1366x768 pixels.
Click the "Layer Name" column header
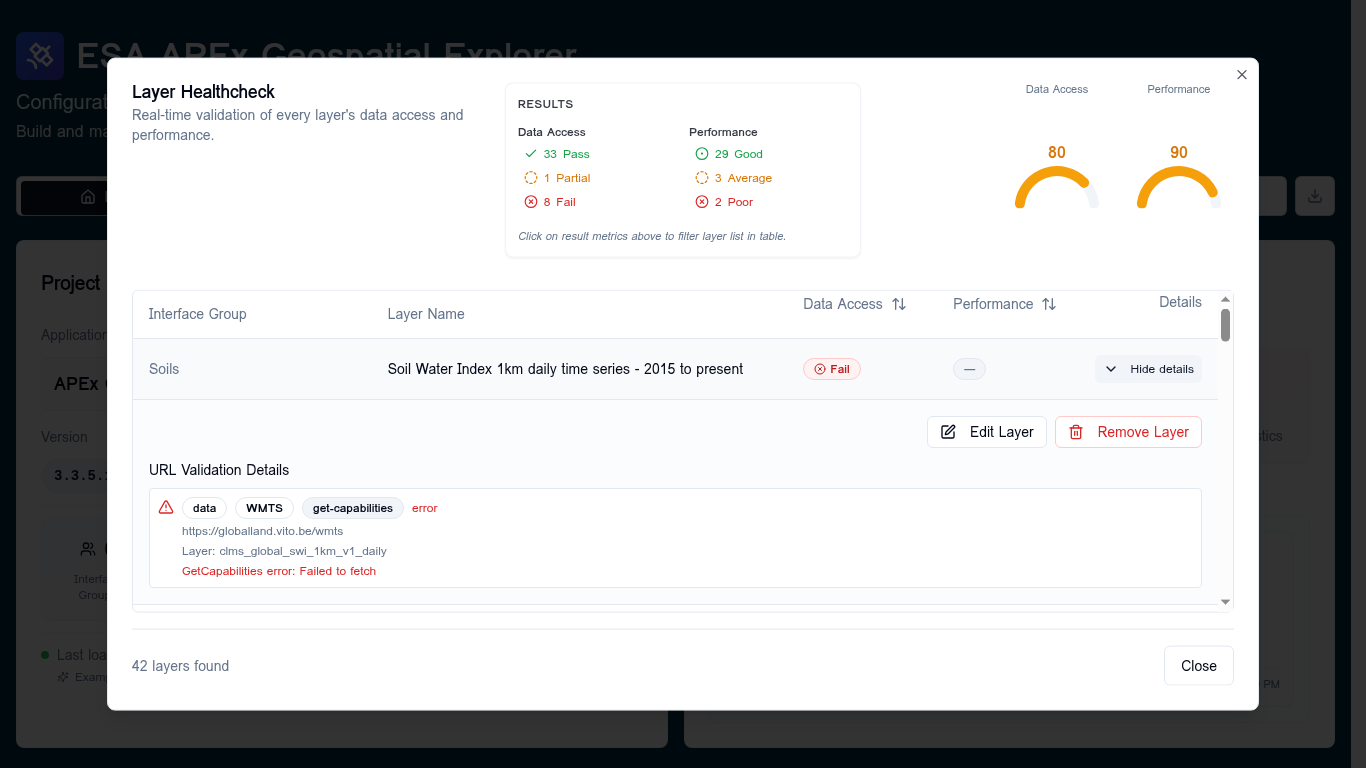pyautogui.click(x=426, y=314)
